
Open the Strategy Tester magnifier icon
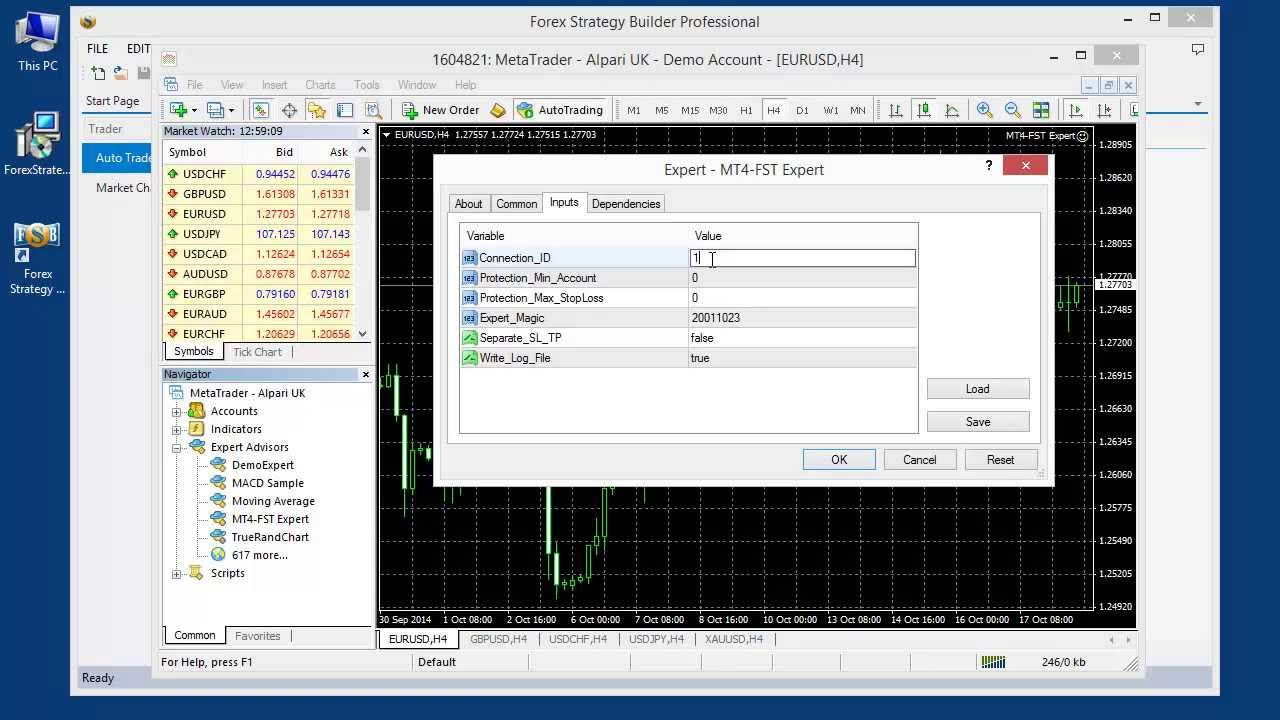(x=373, y=110)
